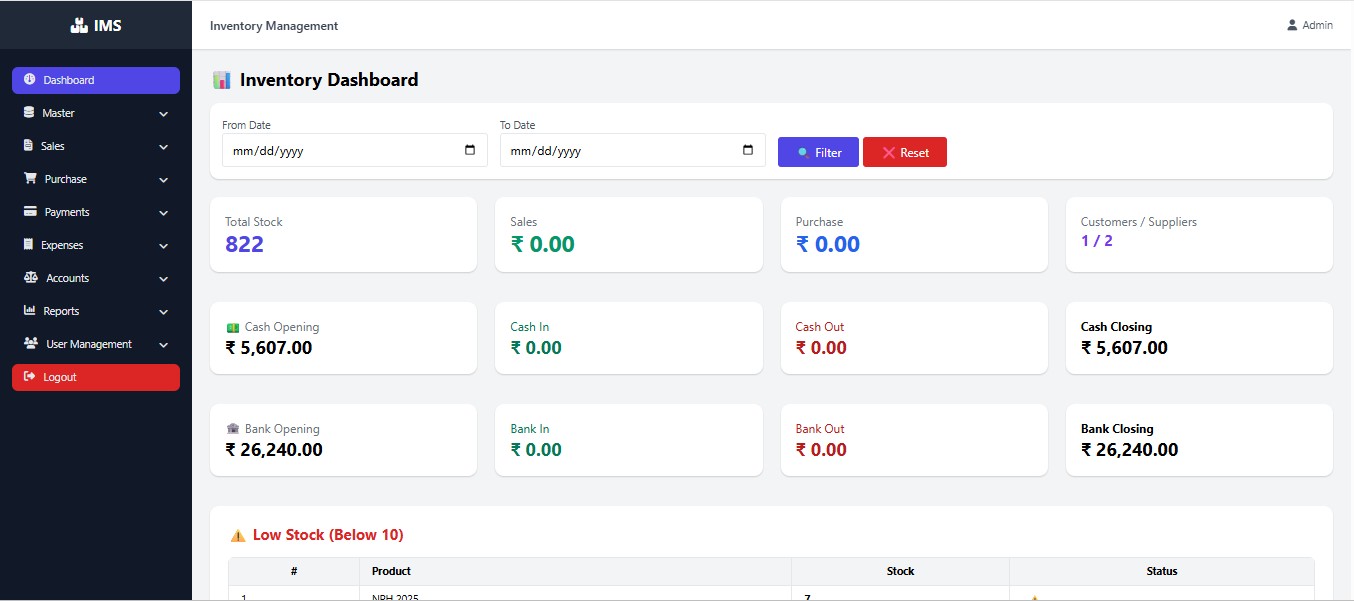1354x601 pixels.
Task: Expand the Master menu chevron
Action: coord(163,114)
